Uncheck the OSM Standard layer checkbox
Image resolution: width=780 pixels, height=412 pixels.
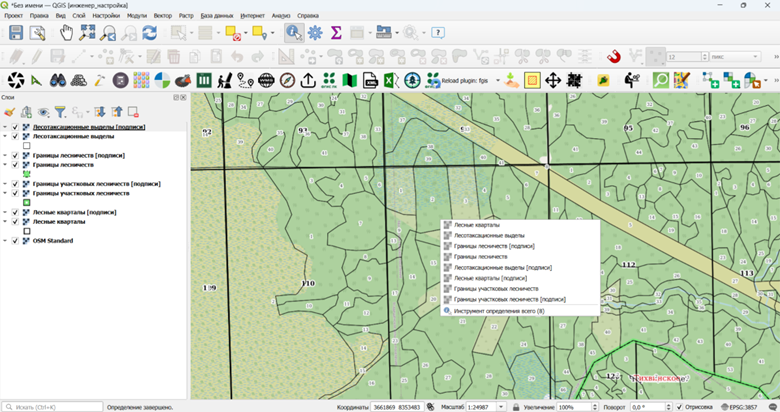pyautogui.click(x=15, y=241)
